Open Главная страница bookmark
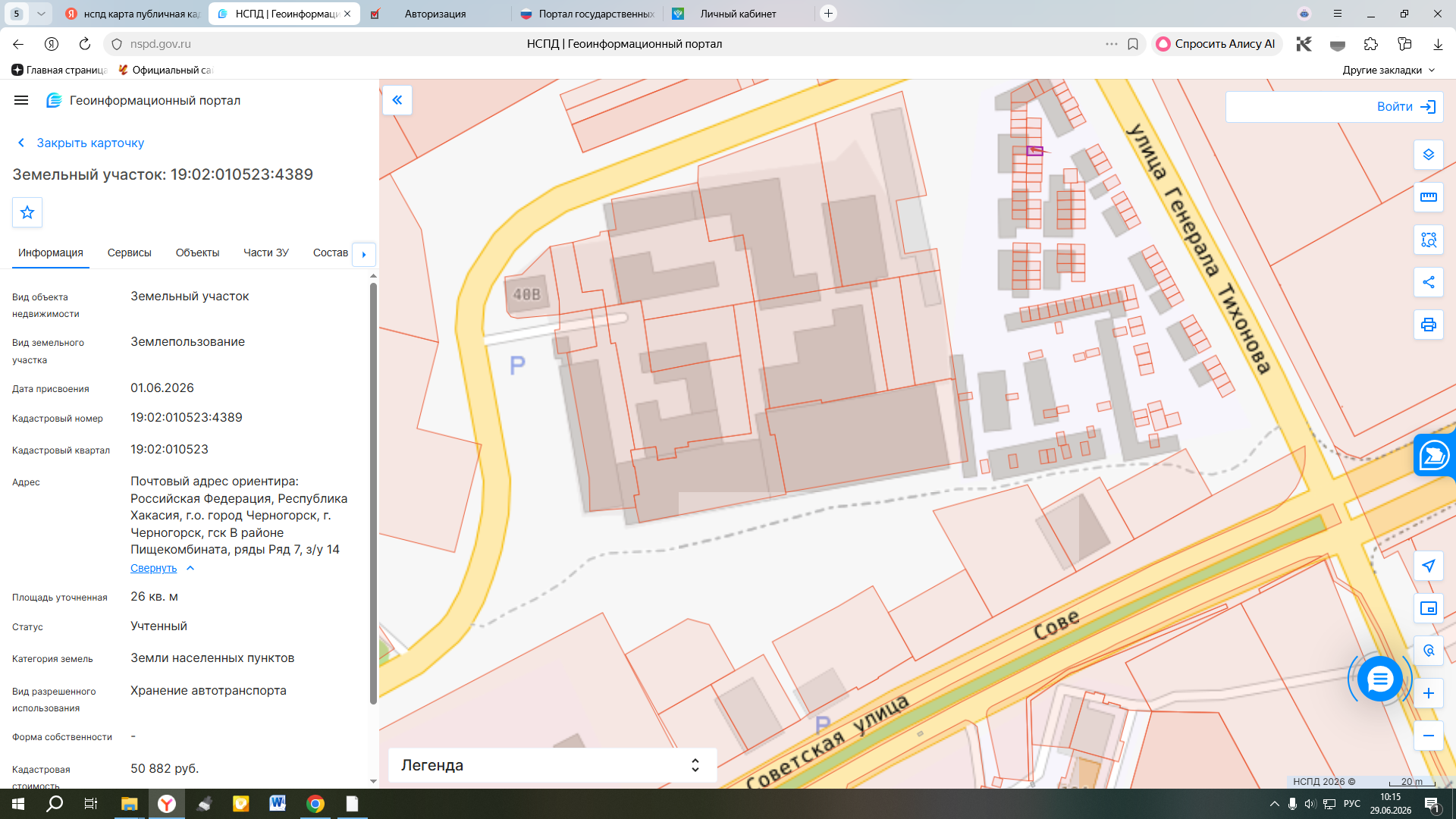The height and width of the screenshot is (819, 1456). pyautogui.click(x=60, y=70)
